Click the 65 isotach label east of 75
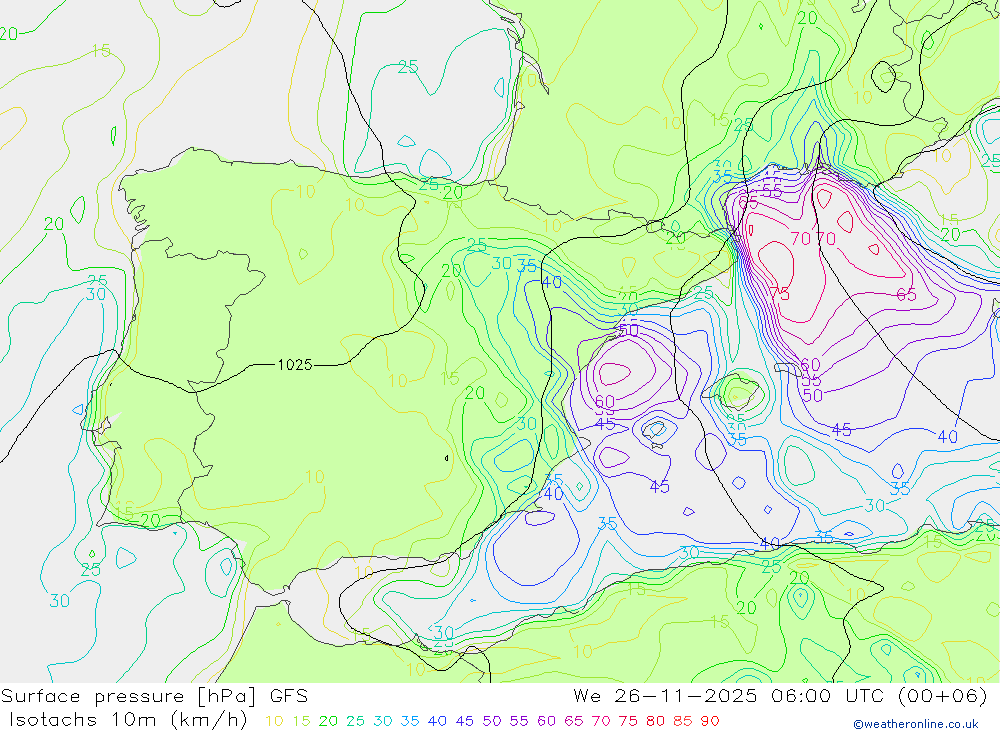The width and height of the screenshot is (1000, 733). 906,295
